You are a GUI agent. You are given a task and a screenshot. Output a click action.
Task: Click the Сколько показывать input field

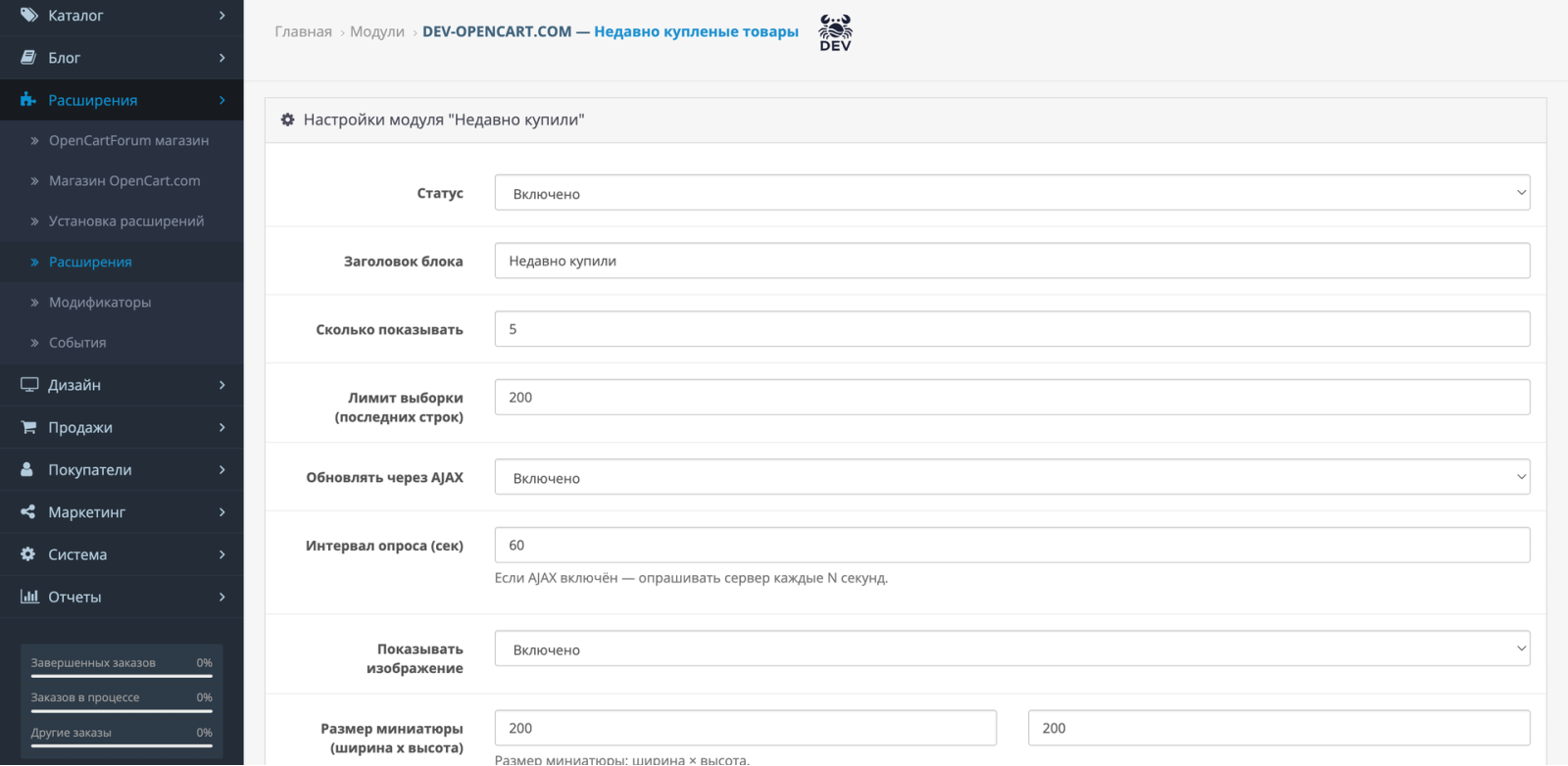[x=1011, y=329]
